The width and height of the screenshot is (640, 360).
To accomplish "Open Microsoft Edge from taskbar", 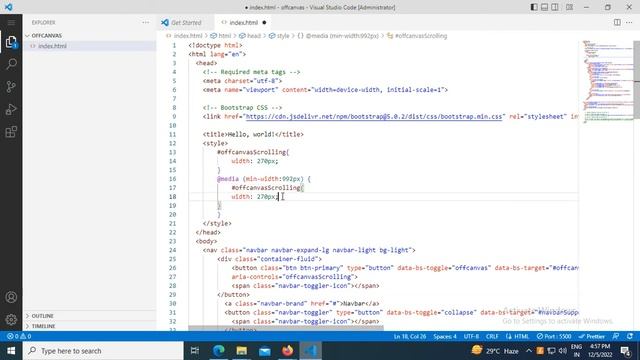I will click(x=219, y=351).
